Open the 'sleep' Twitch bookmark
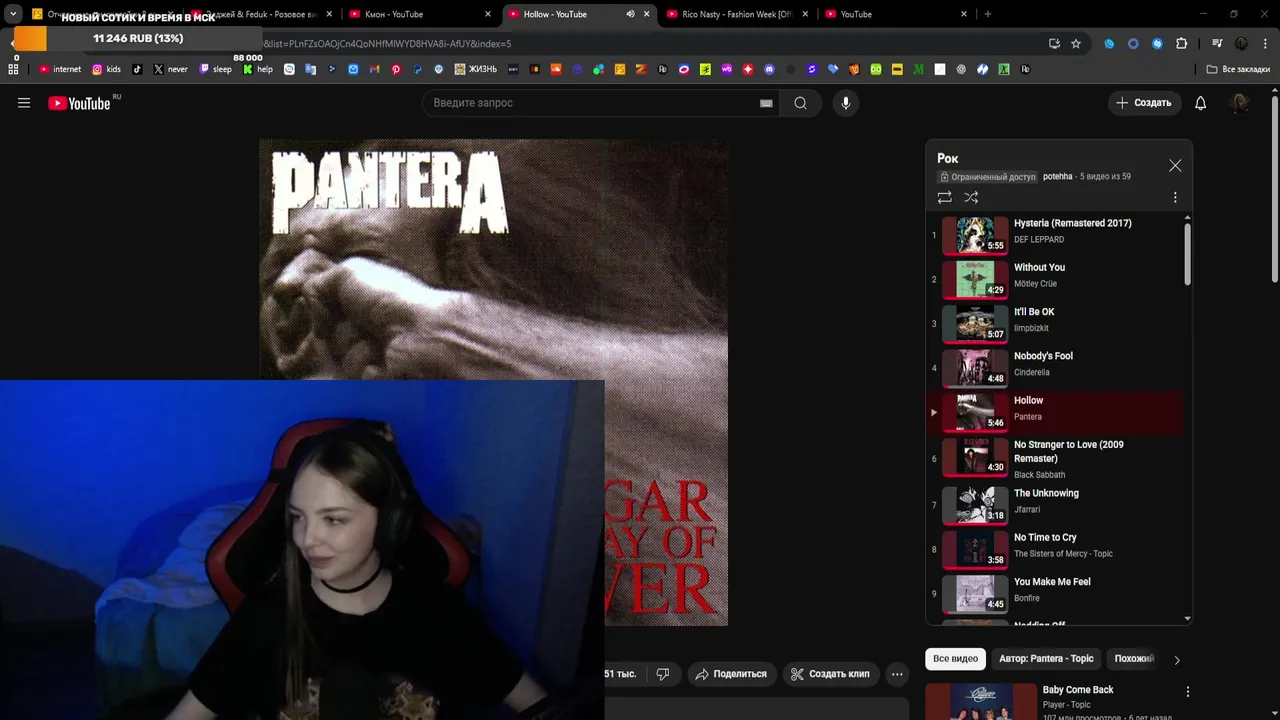Image resolution: width=1280 pixels, height=720 pixels. click(x=215, y=69)
